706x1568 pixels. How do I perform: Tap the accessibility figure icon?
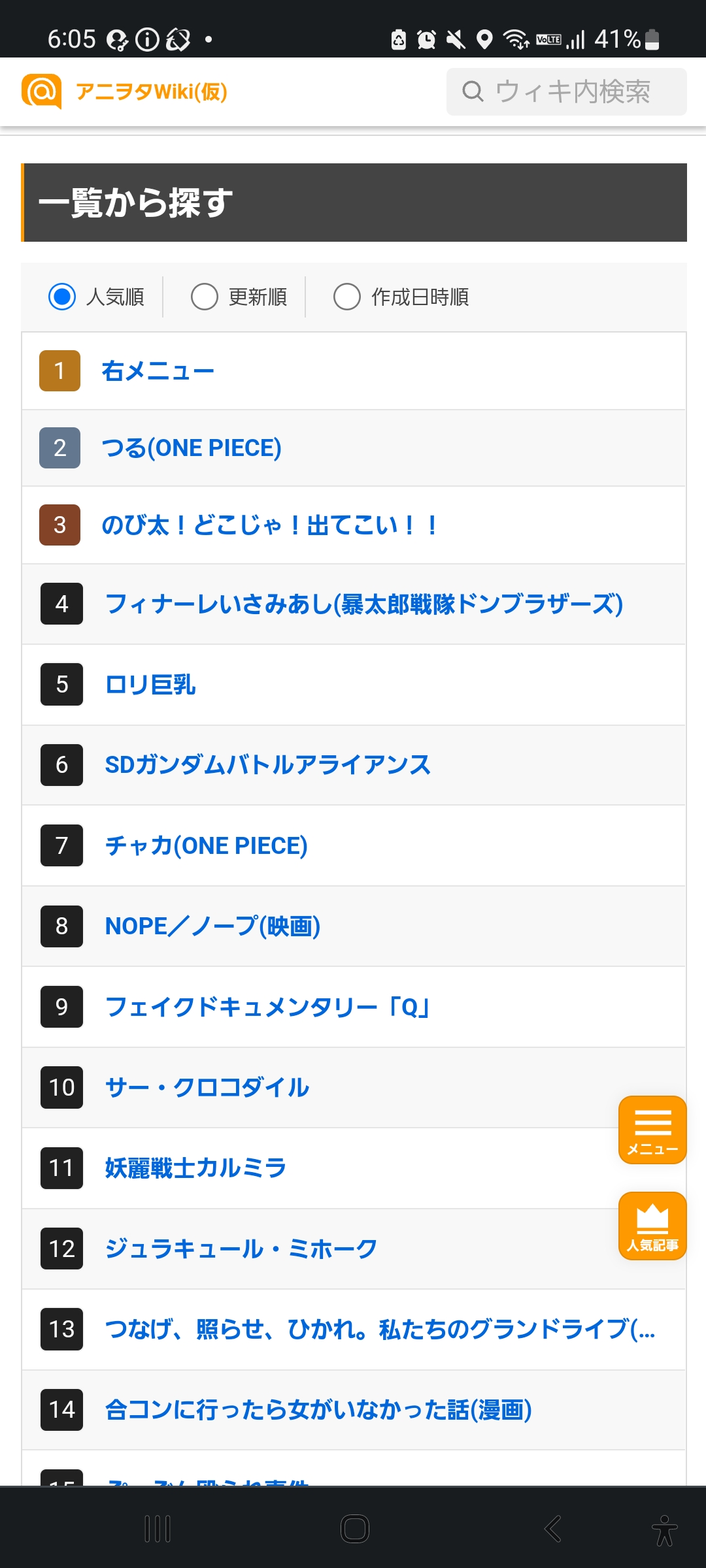pos(664,1529)
